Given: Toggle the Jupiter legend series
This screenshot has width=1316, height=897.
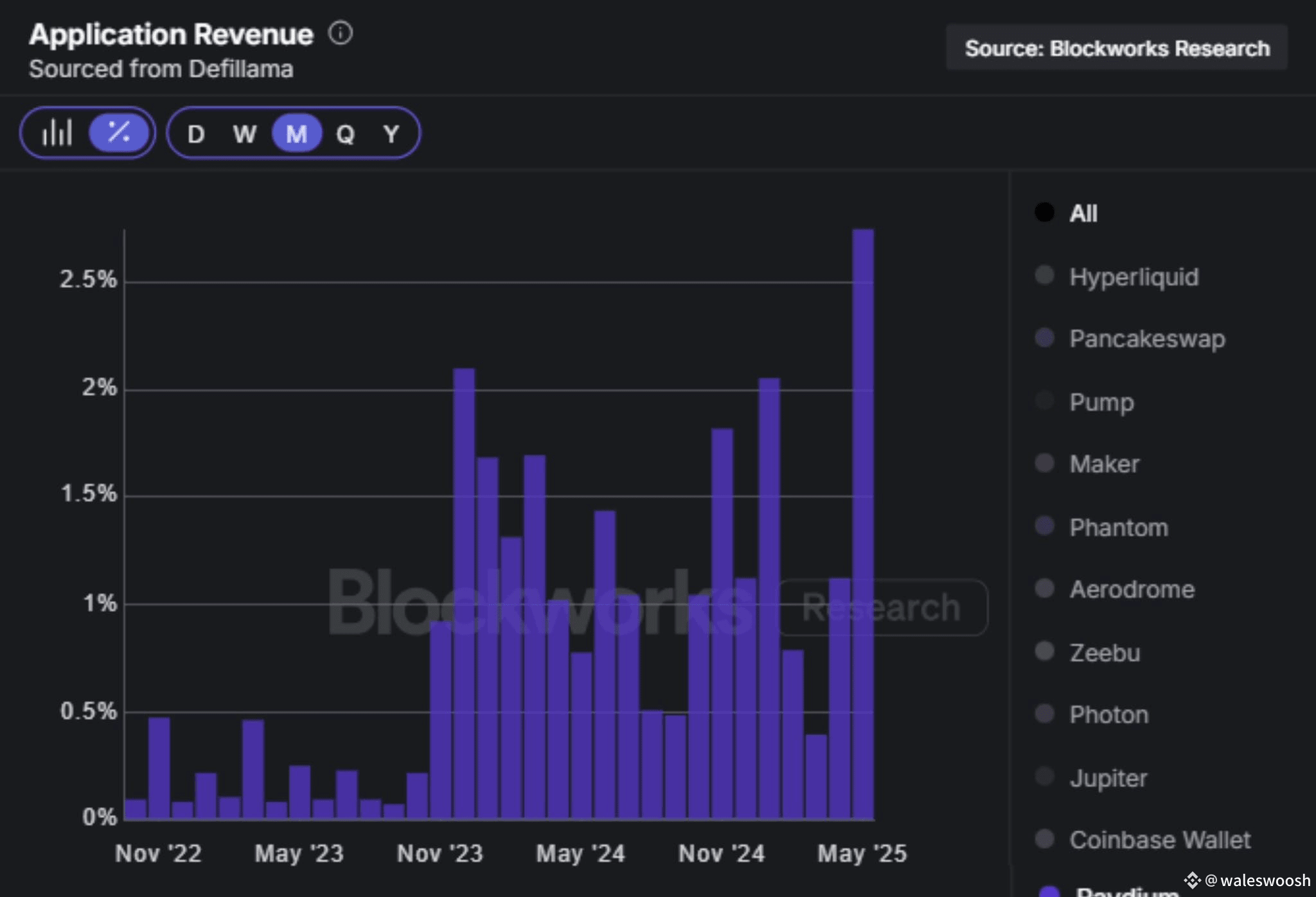Looking at the screenshot, I should click(1091, 777).
